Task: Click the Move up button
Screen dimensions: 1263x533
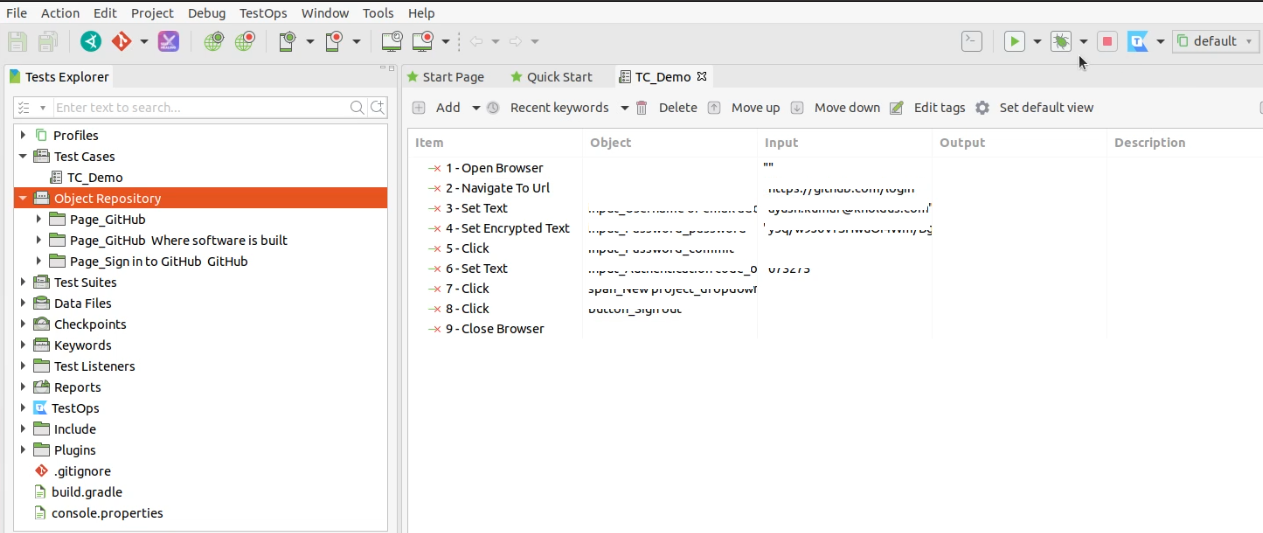Action: pos(744,107)
